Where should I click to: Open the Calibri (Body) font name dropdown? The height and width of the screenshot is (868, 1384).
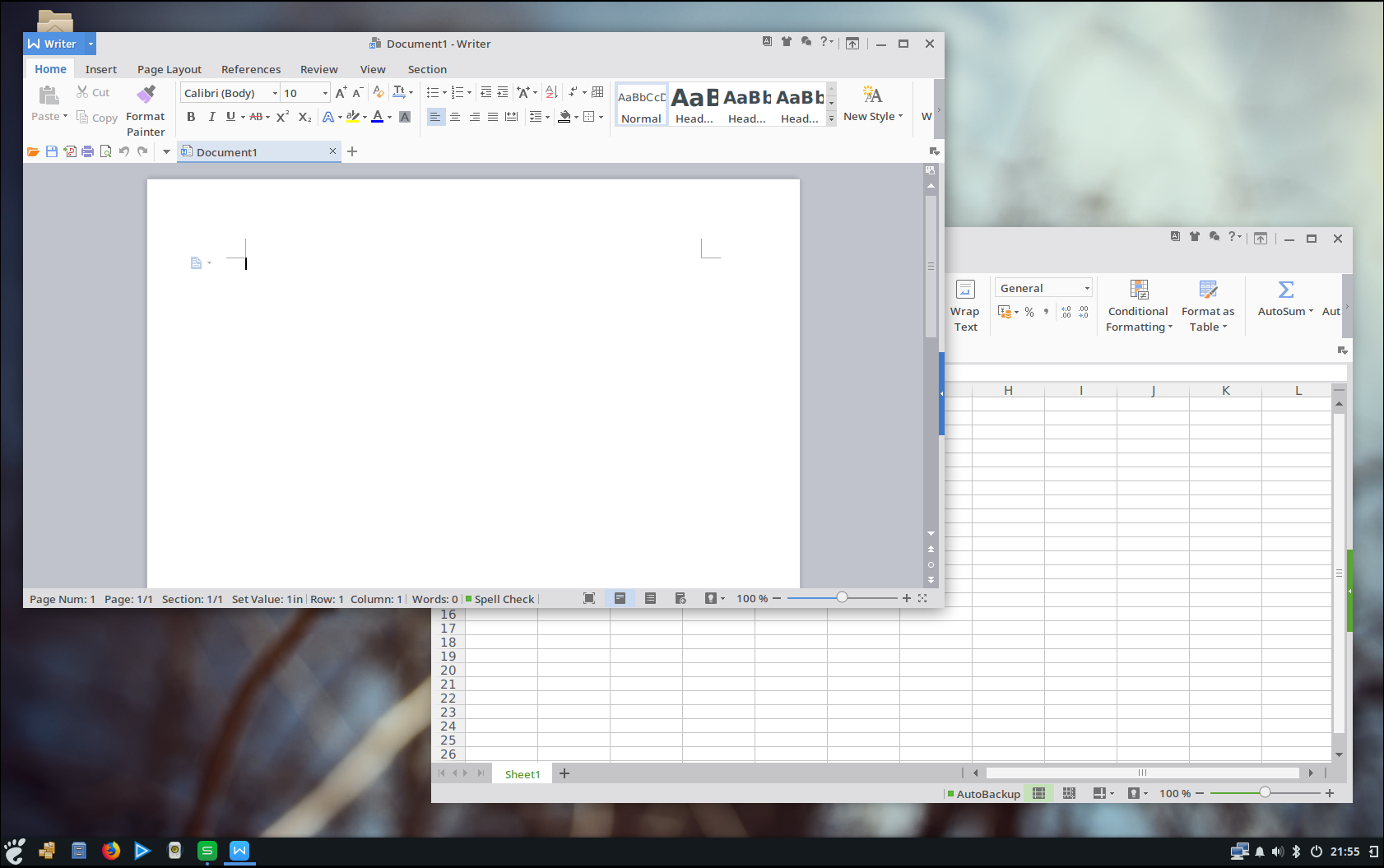(275, 93)
